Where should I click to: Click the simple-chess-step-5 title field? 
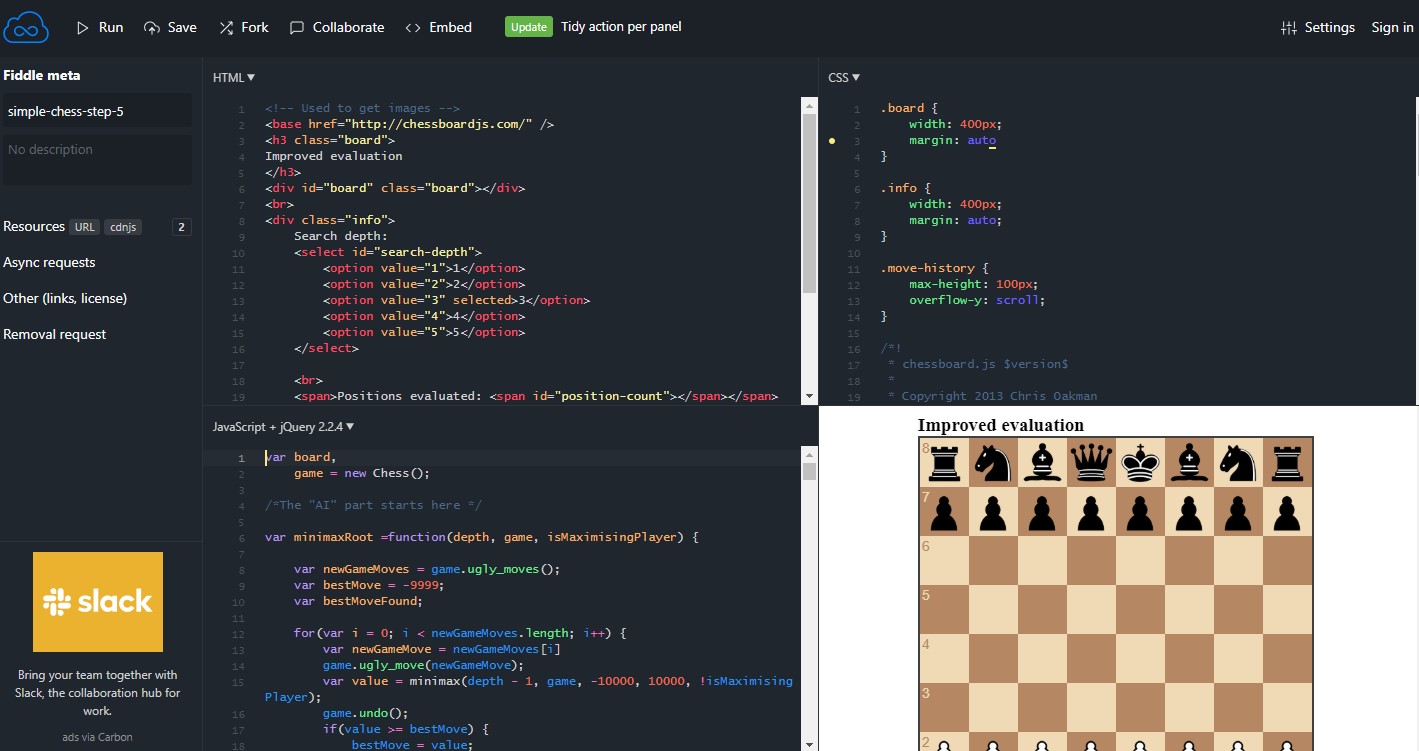97,110
